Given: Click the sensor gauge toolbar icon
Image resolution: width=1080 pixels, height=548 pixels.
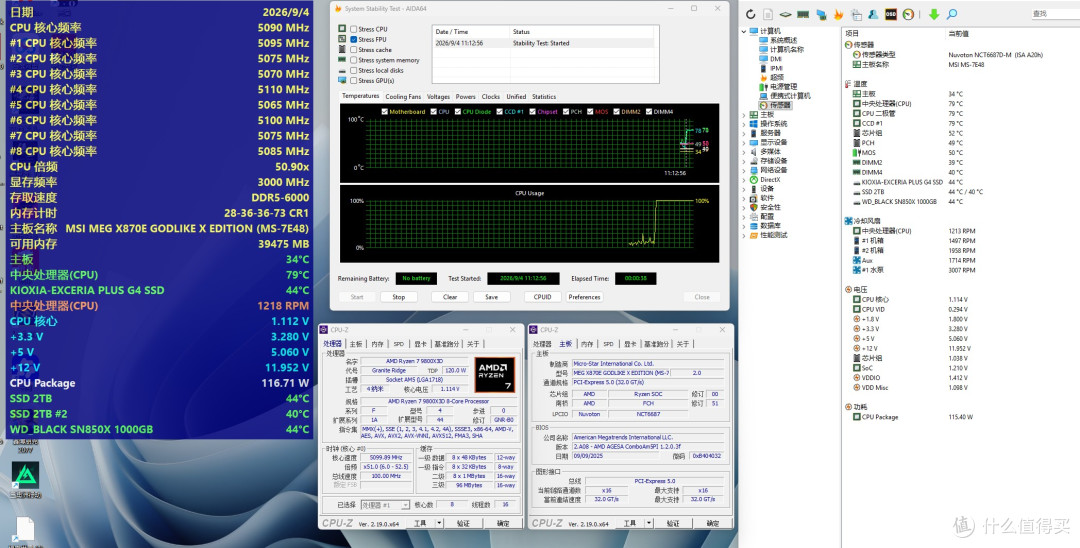Looking at the screenshot, I should click(x=908, y=14).
